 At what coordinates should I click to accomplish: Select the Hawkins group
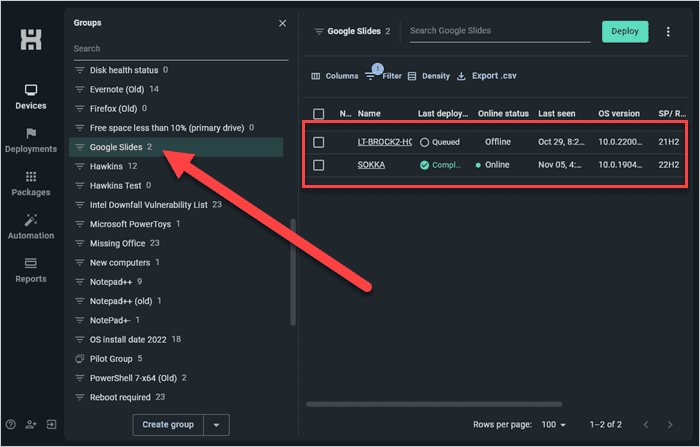[x=176, y=166]
